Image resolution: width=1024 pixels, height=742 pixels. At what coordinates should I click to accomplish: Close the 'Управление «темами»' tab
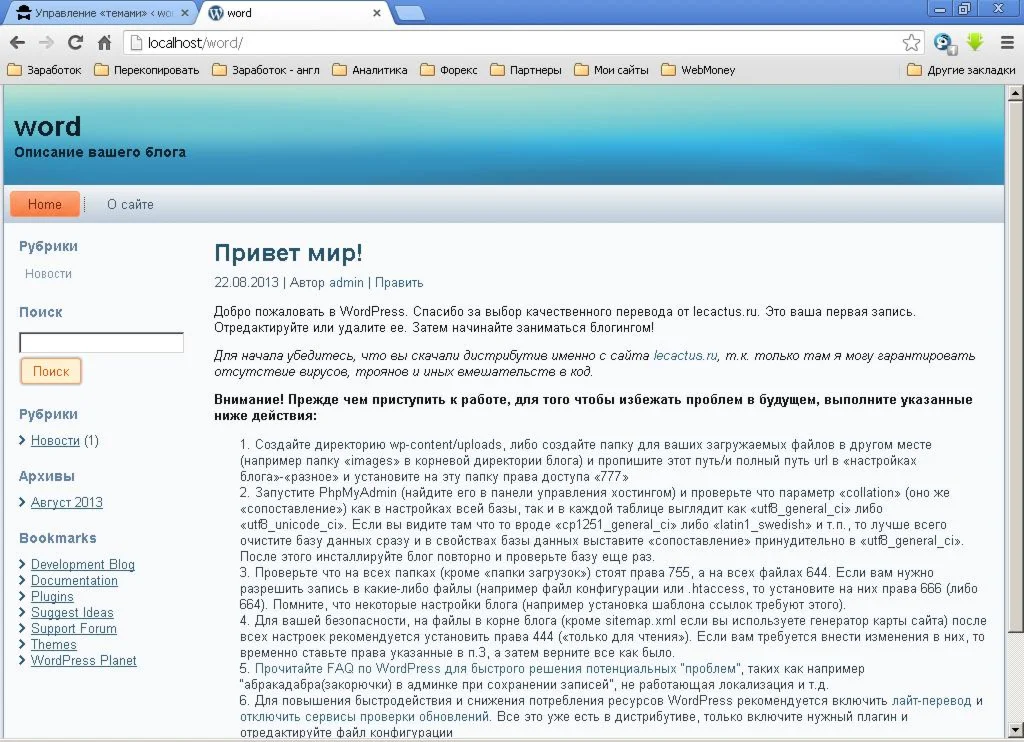click(185, 13)
